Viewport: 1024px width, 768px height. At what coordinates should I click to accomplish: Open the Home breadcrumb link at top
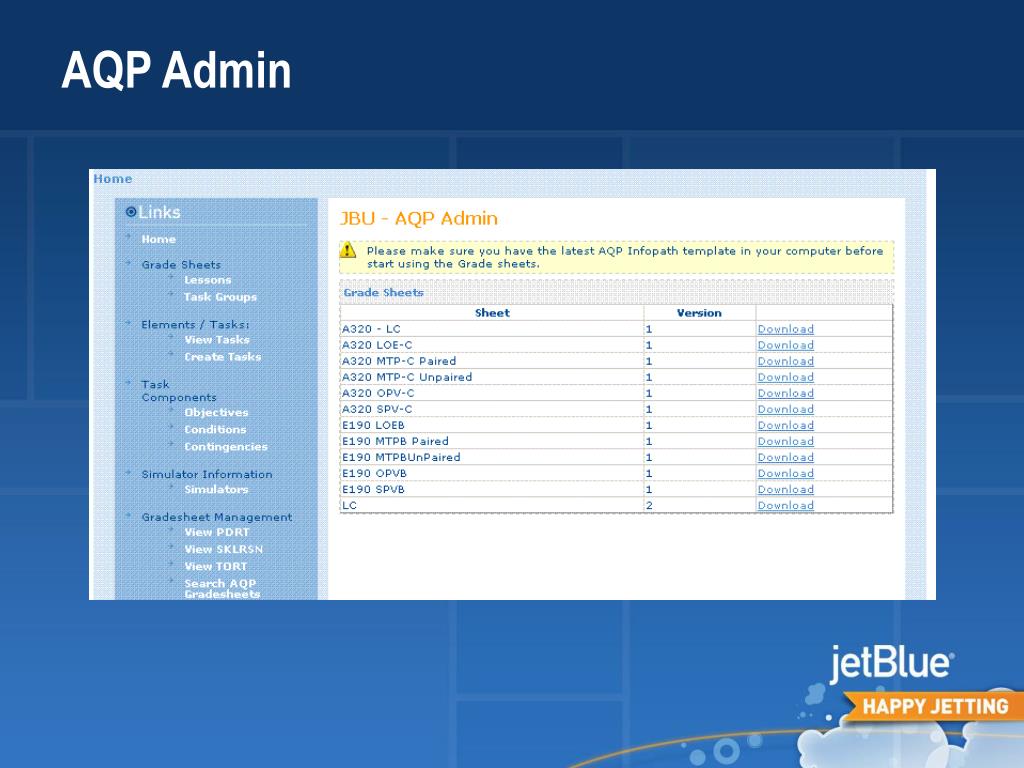(112, 178)
